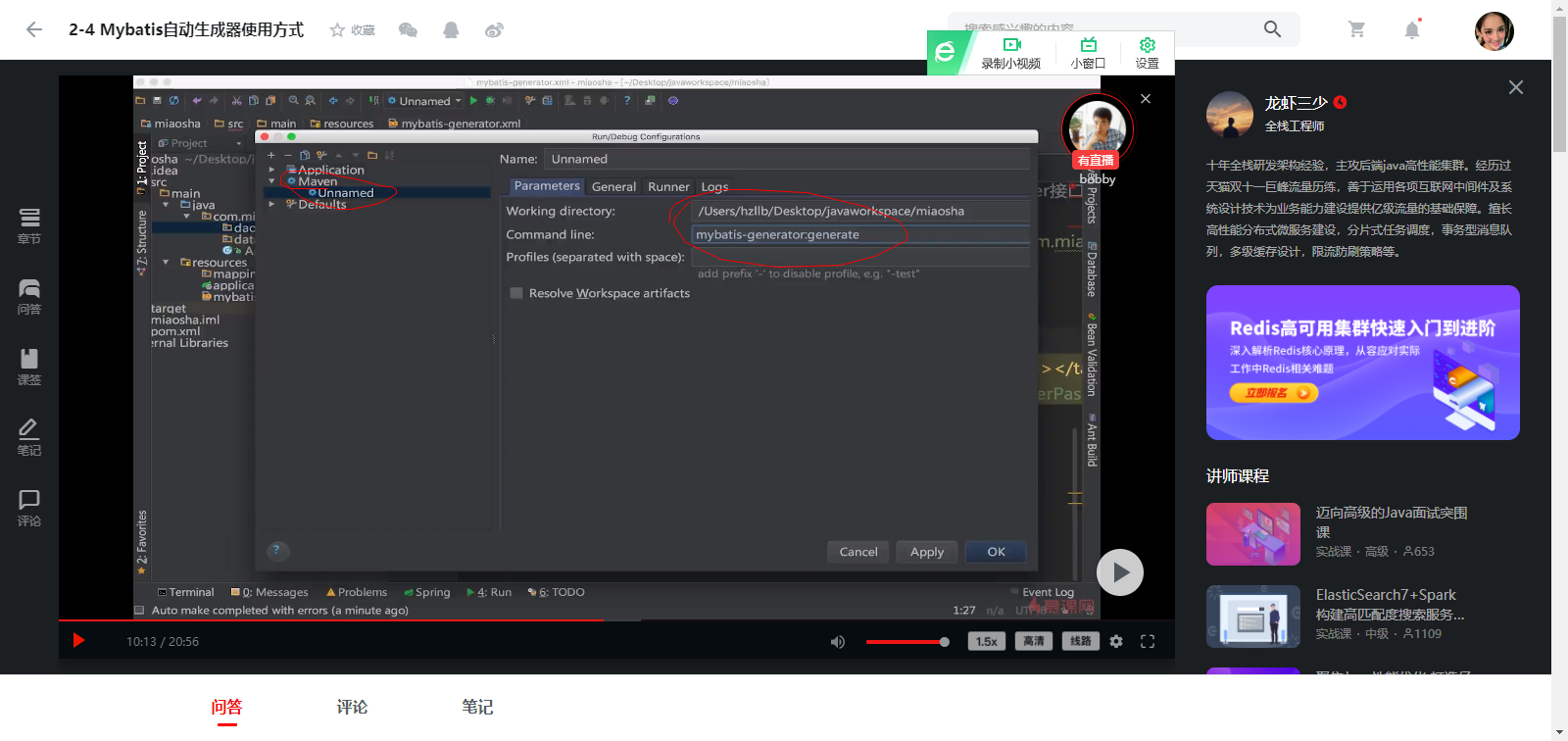The image size is (1568, 741).
Task: Play the video from the control bar
Action: [79, 641]
